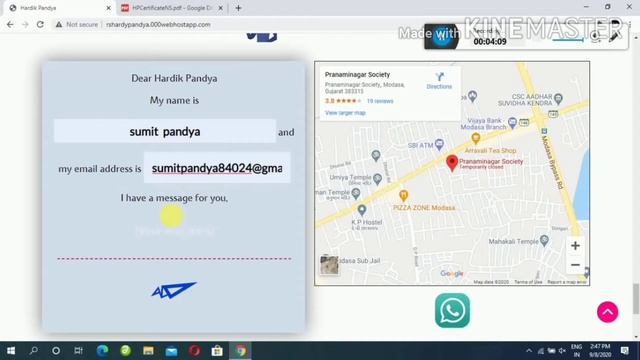Click the taskbar clock showing 2:47 PM
Screen dimensions: 640x360
click(600, 351)
